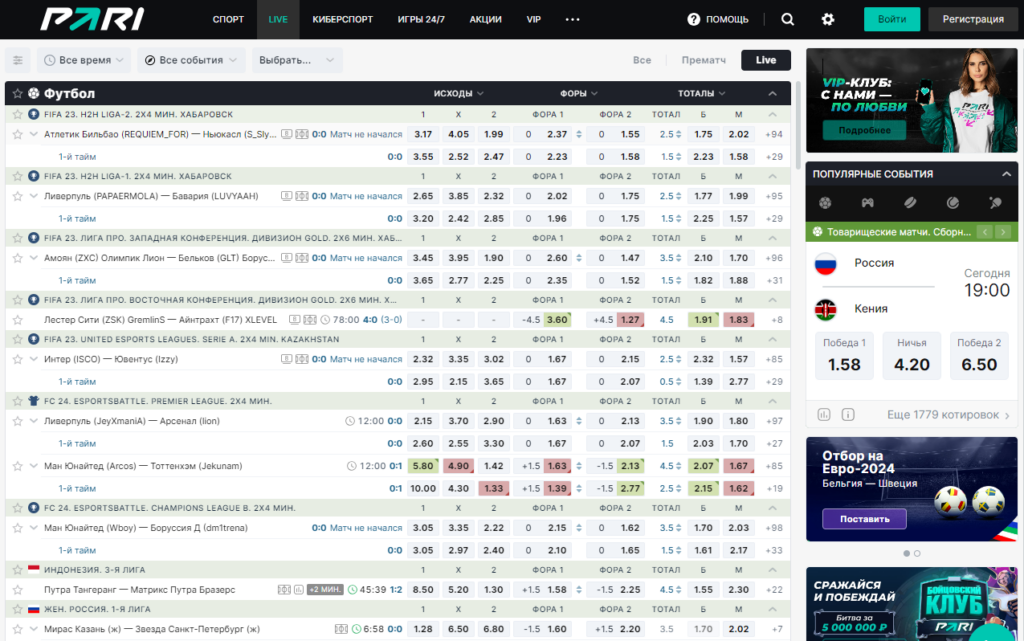This screenshot has width=1024, height=641.
Task: Open info icon under Russia–Kenya card
Action: (848, 414)
